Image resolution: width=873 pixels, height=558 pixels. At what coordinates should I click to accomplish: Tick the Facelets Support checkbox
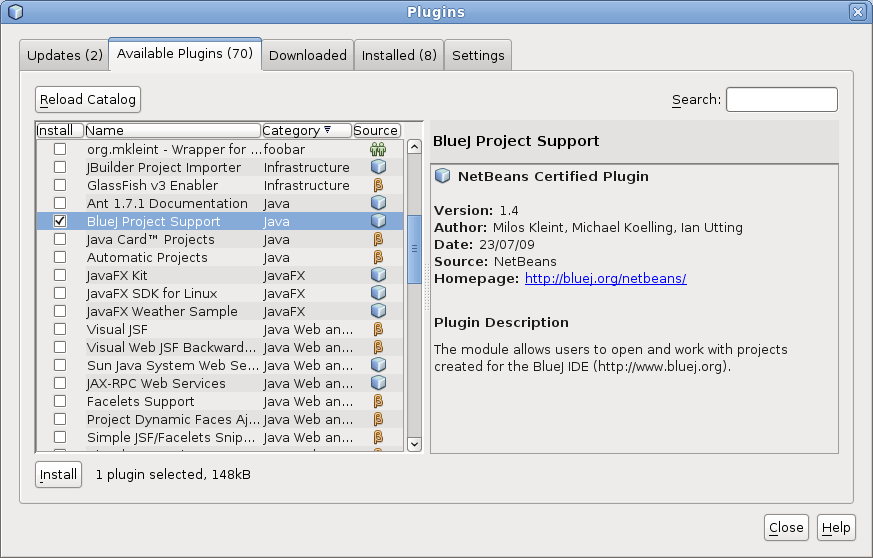pos(60,402)
